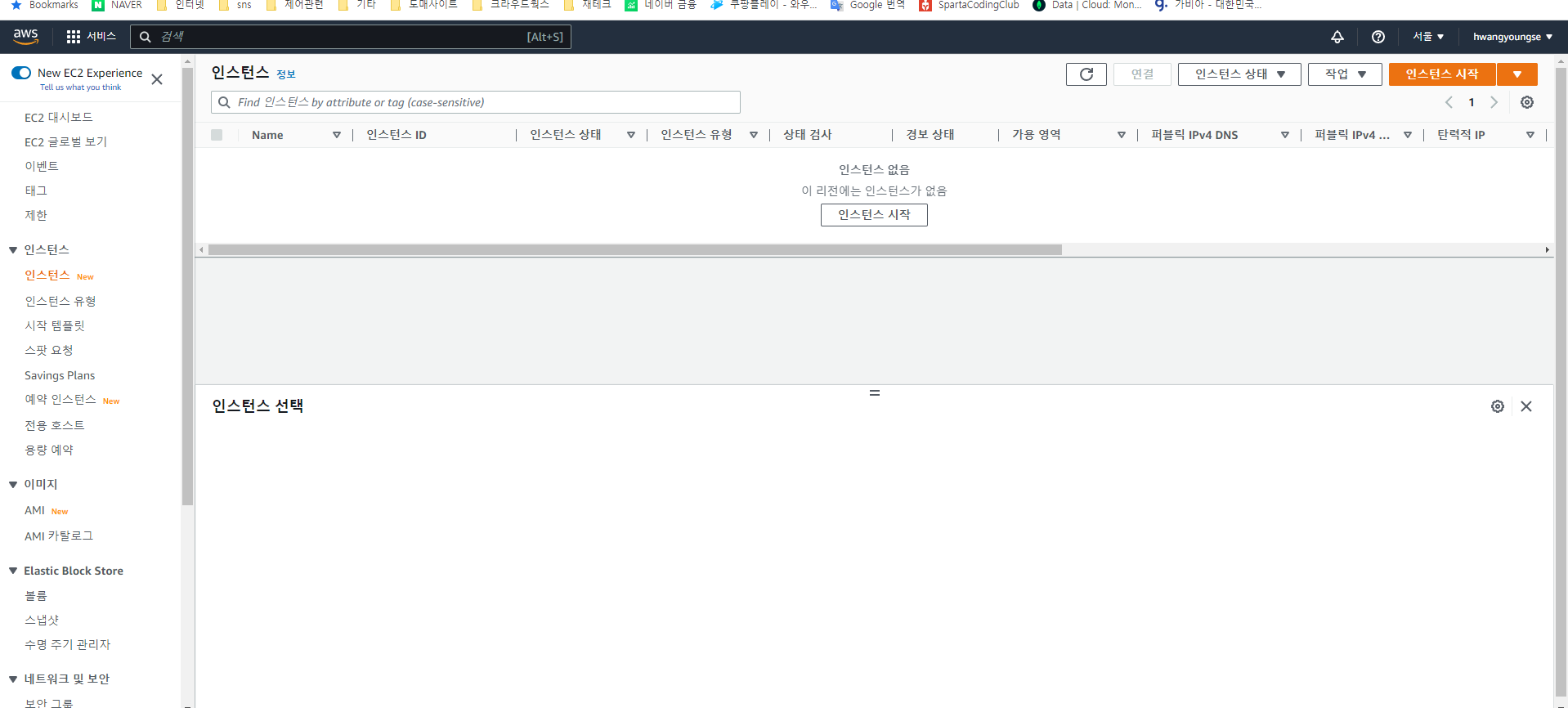Collapse the 이미지 sidebar section

[13, 484]
